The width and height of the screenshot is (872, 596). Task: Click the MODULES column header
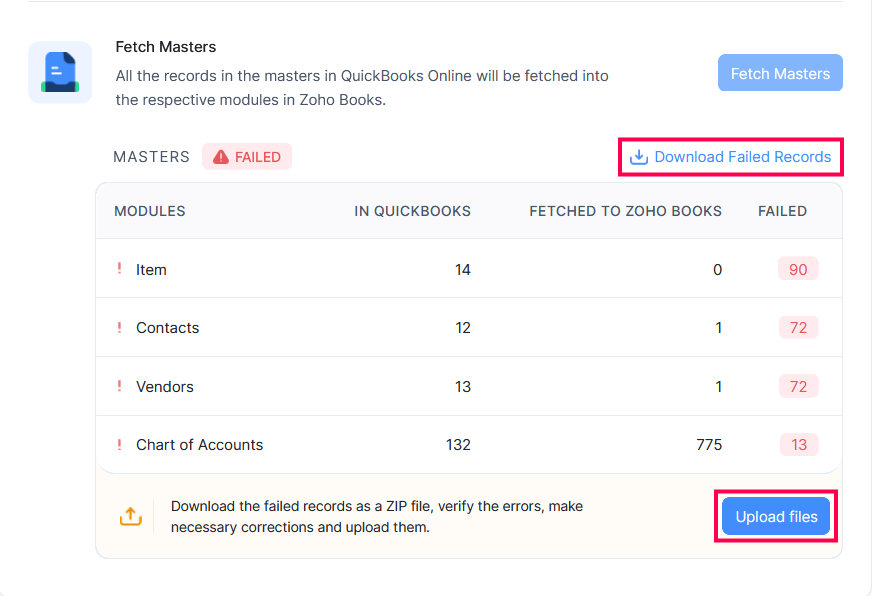click(150, 211)
